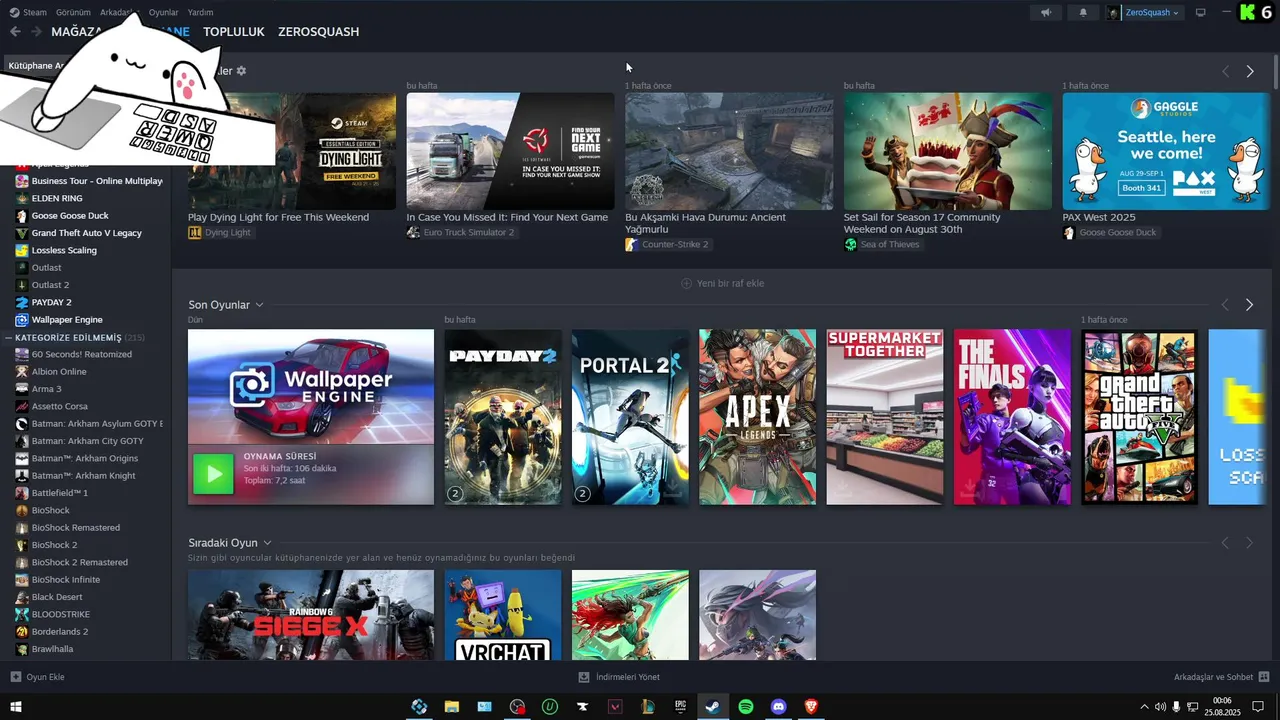Select ELDEN RING in the library list
The height and width of the screenshot is (720, 1280).
pyautogui.click(x=57, y=198)
